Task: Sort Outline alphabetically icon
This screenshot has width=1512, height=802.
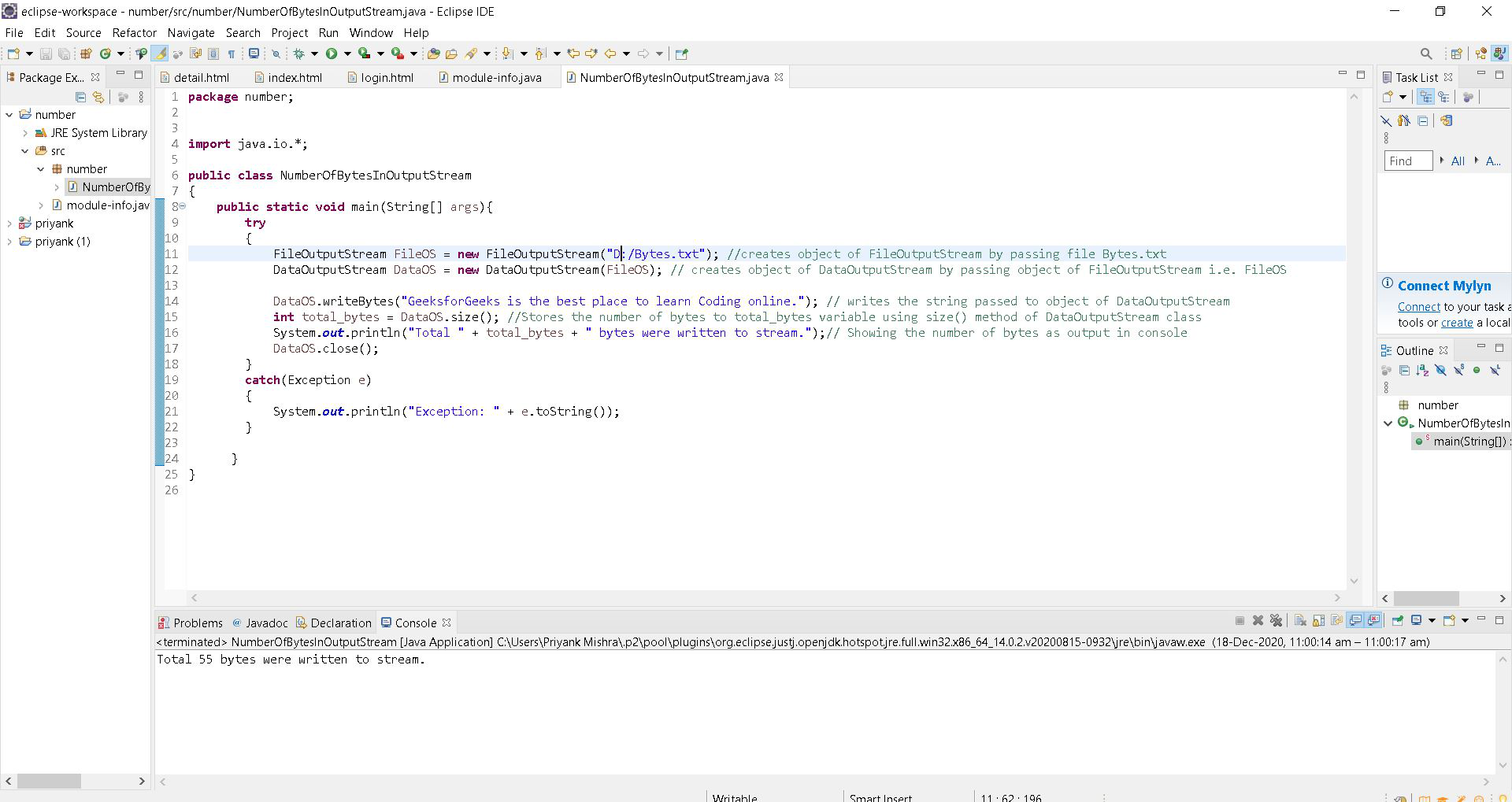Action: [x=1422, y=370]
